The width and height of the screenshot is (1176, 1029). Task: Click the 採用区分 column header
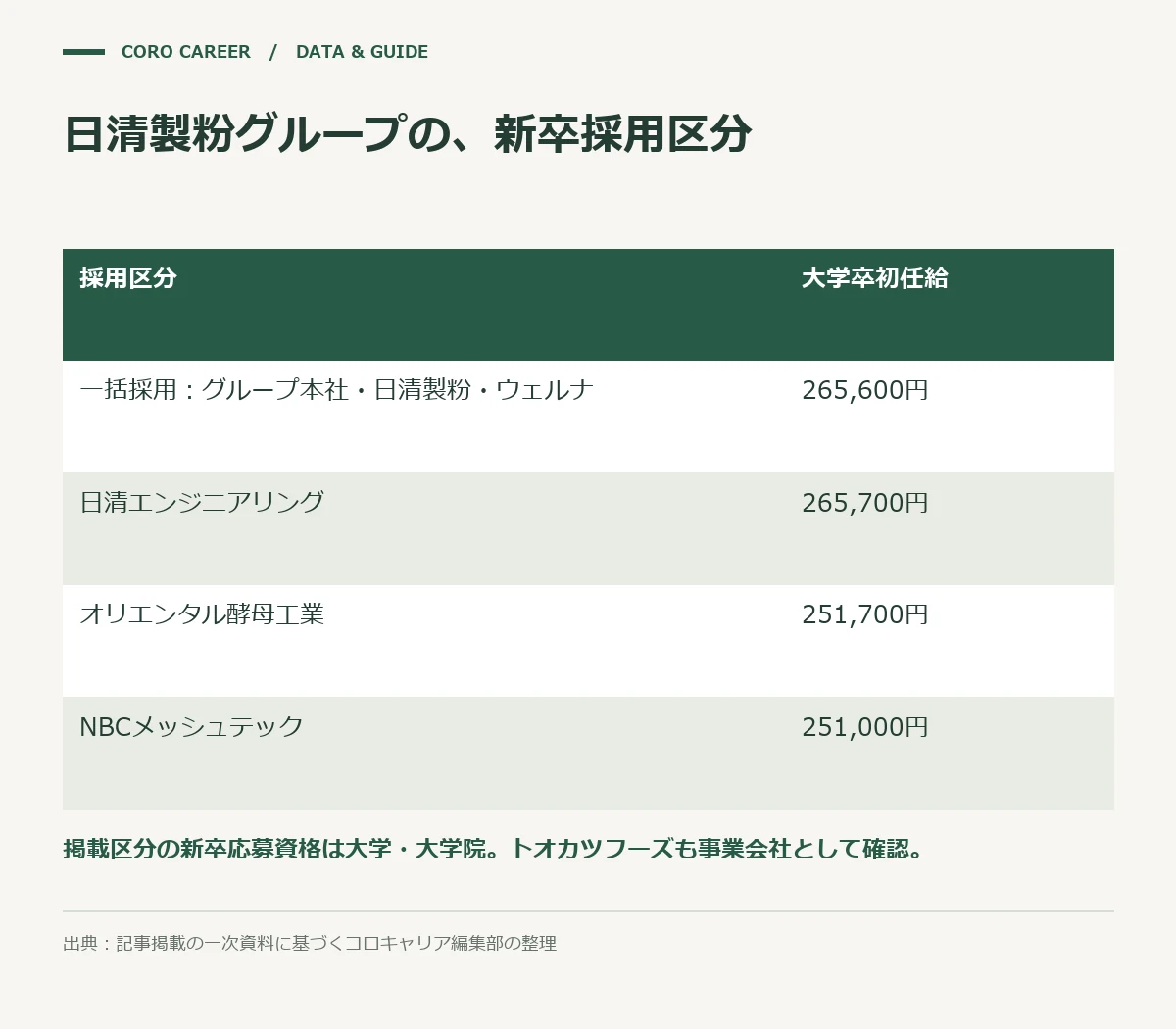(128, 278)
